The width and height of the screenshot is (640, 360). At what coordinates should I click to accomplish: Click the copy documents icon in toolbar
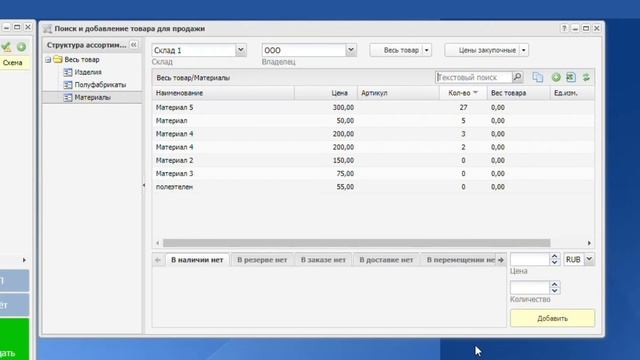click(538, 77)
